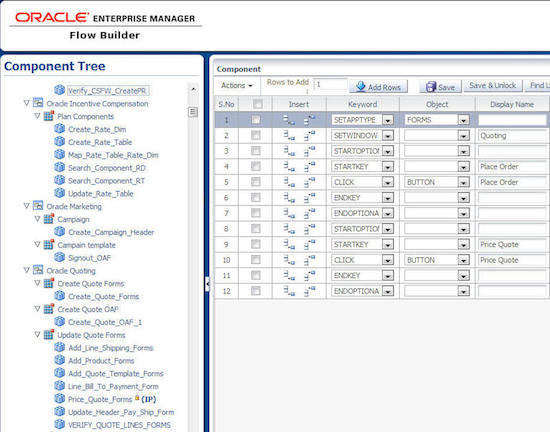
Task: Open the BUTTON object dropdown in row 5
Action: (x=463, y=182)
